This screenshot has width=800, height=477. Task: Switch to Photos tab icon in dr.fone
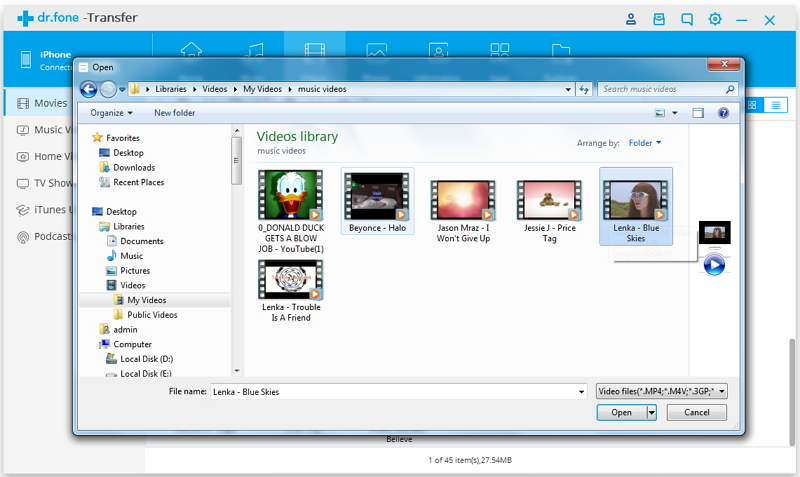click(x=377, y=49)
